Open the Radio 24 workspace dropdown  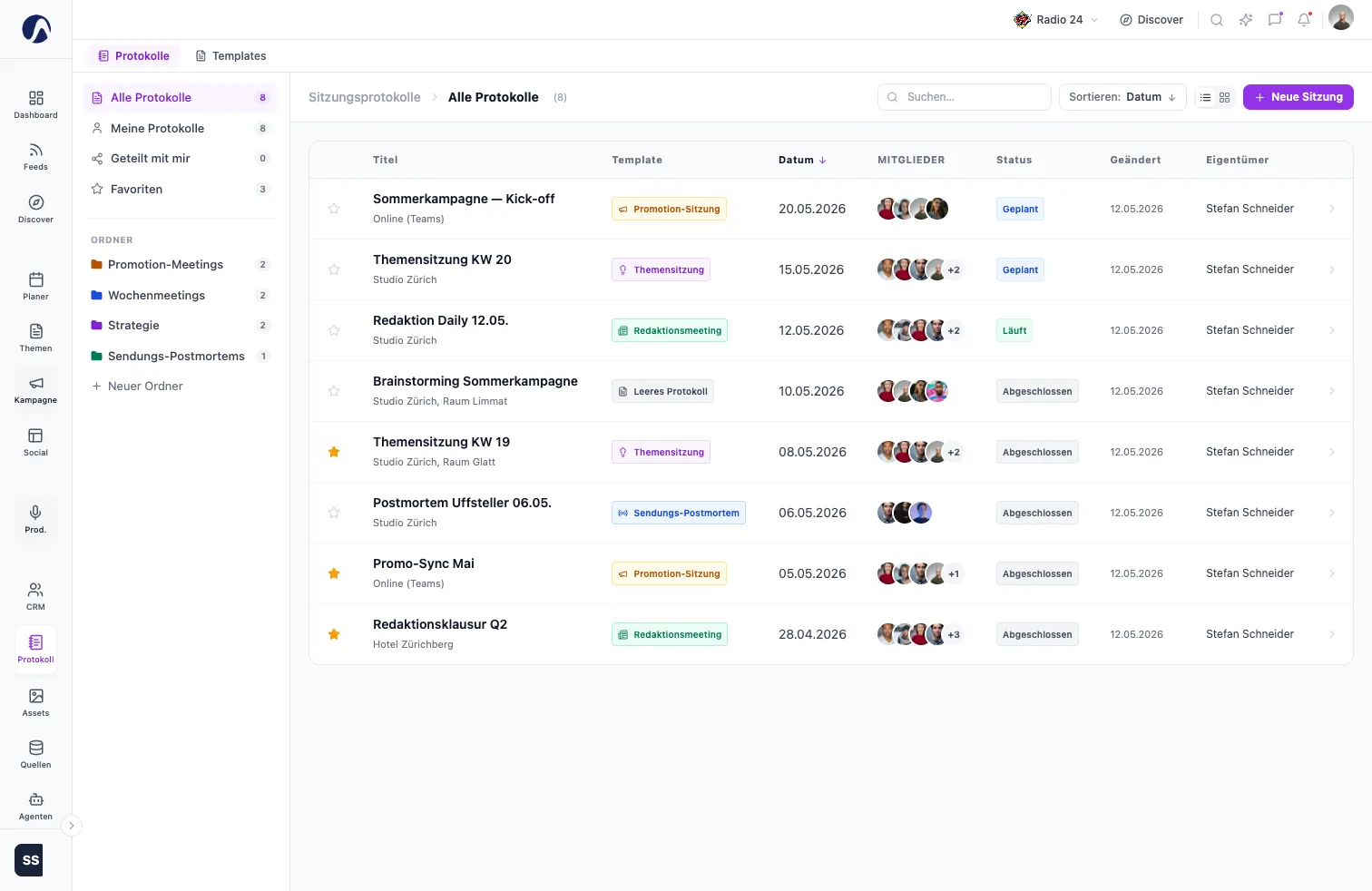(1055, 20)
